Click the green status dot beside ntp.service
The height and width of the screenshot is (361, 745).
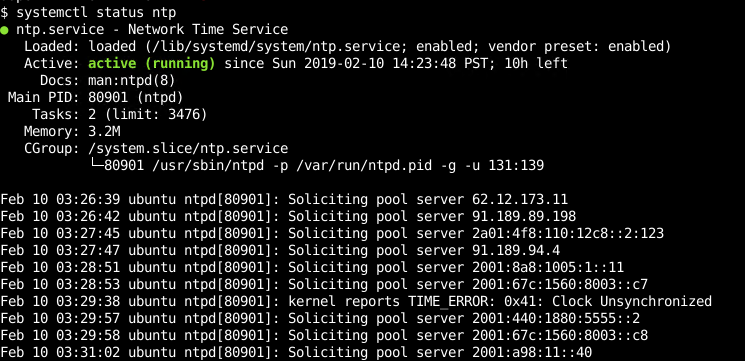4,30
